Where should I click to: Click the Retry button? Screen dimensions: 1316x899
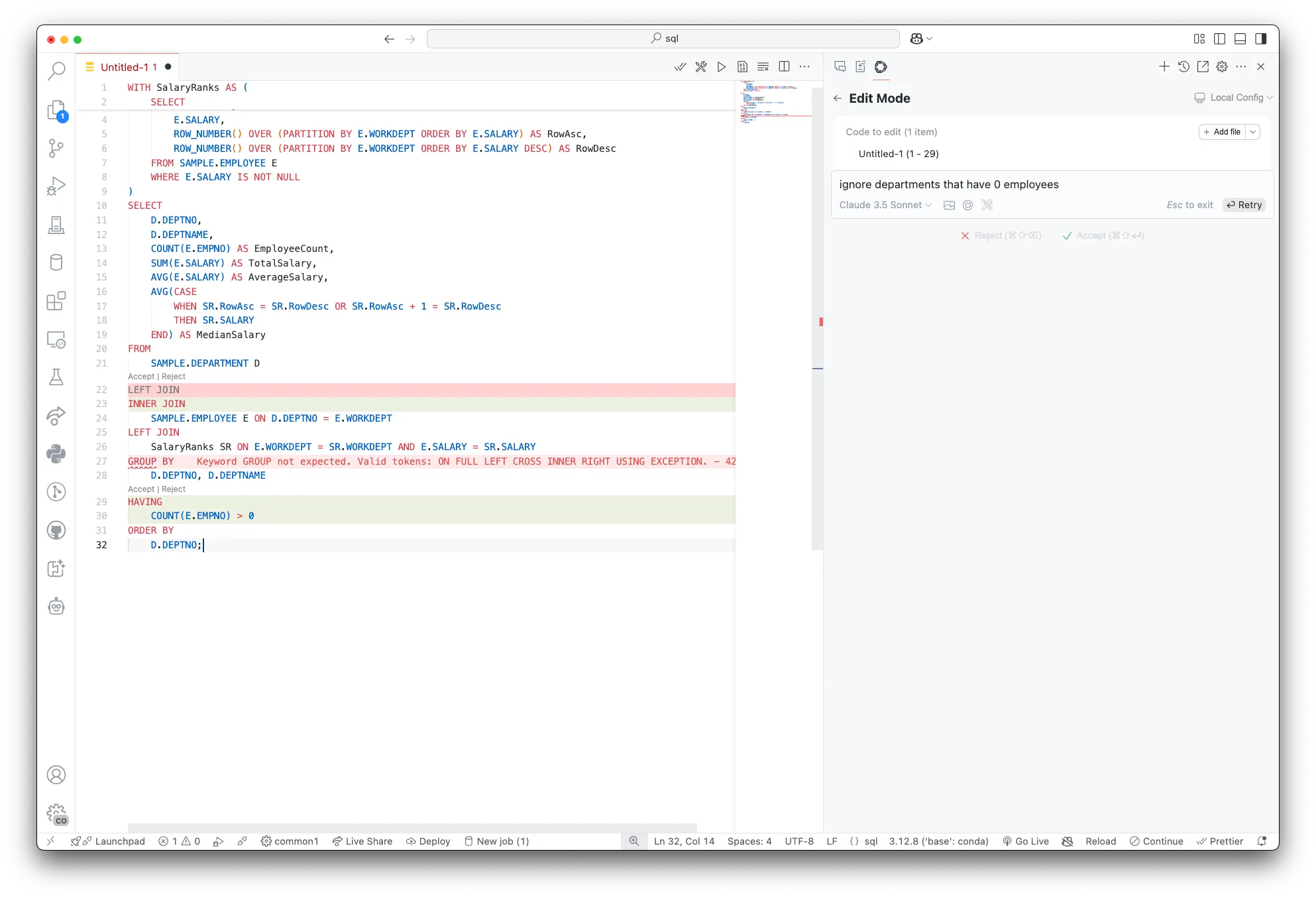(1244, 205)
